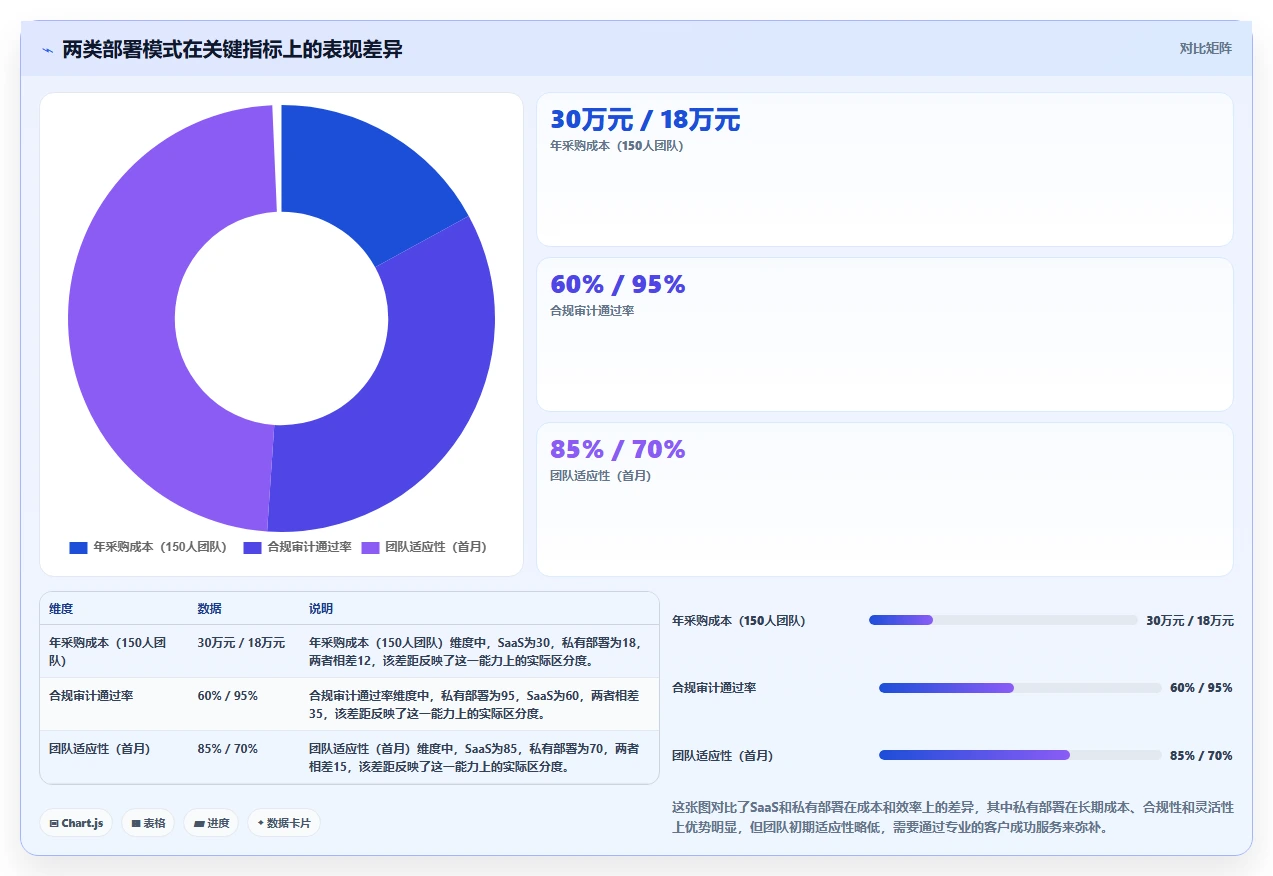Click the 合规审计通过率 caption in the second data card
Viewport: 1273px width, 876px height.
[592, 311]
